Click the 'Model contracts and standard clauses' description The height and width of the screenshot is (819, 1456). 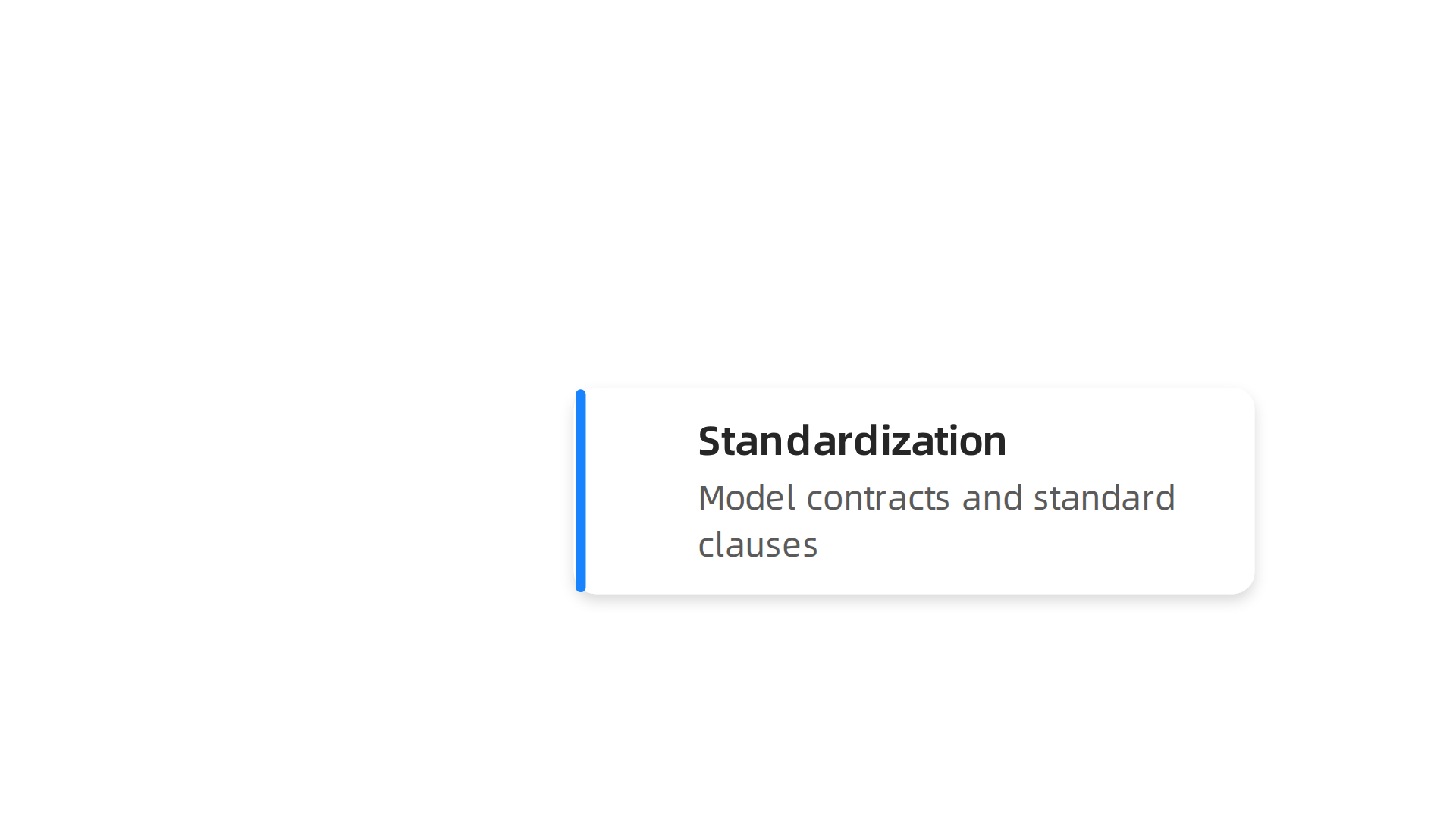(x=937, y=521)
